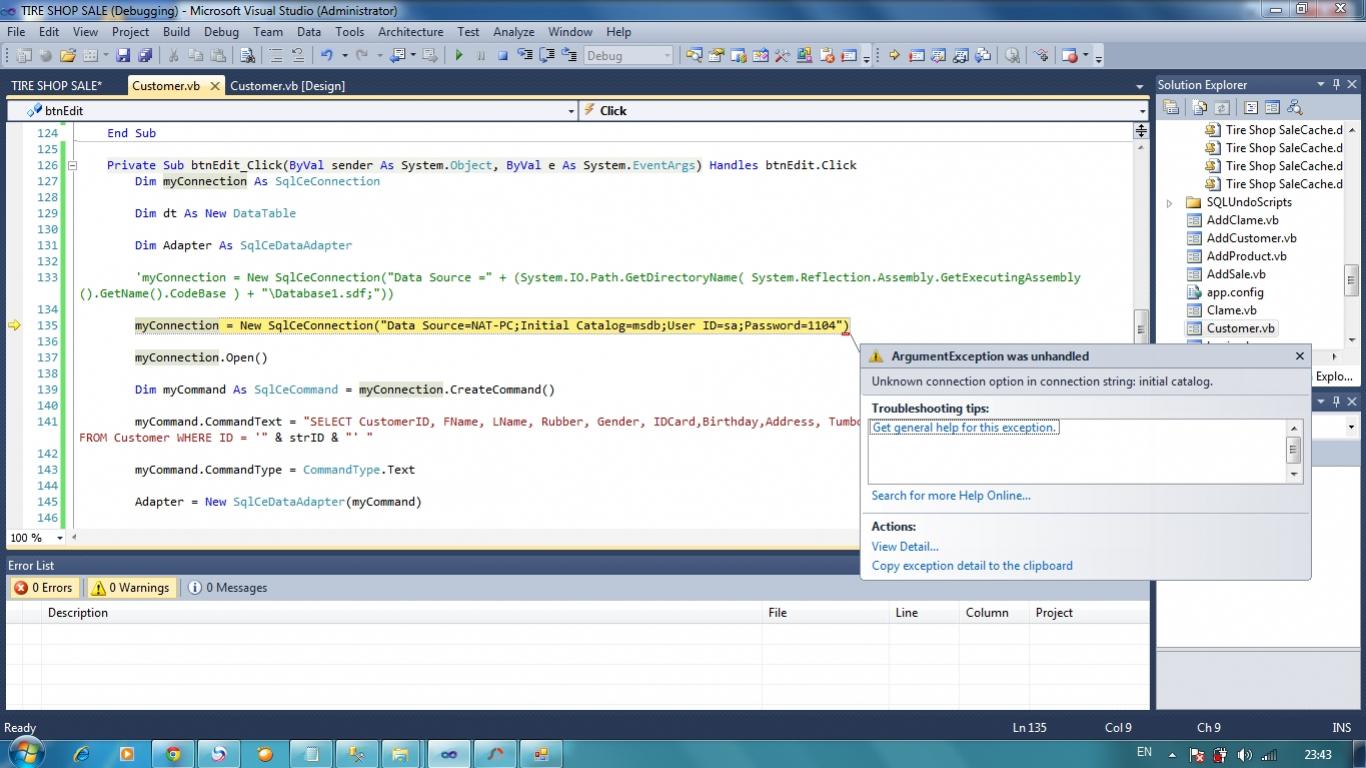1366x768 pixels.
Task: Pin the Solution Explorer panel with pushpin
Action: [1336, 84]
